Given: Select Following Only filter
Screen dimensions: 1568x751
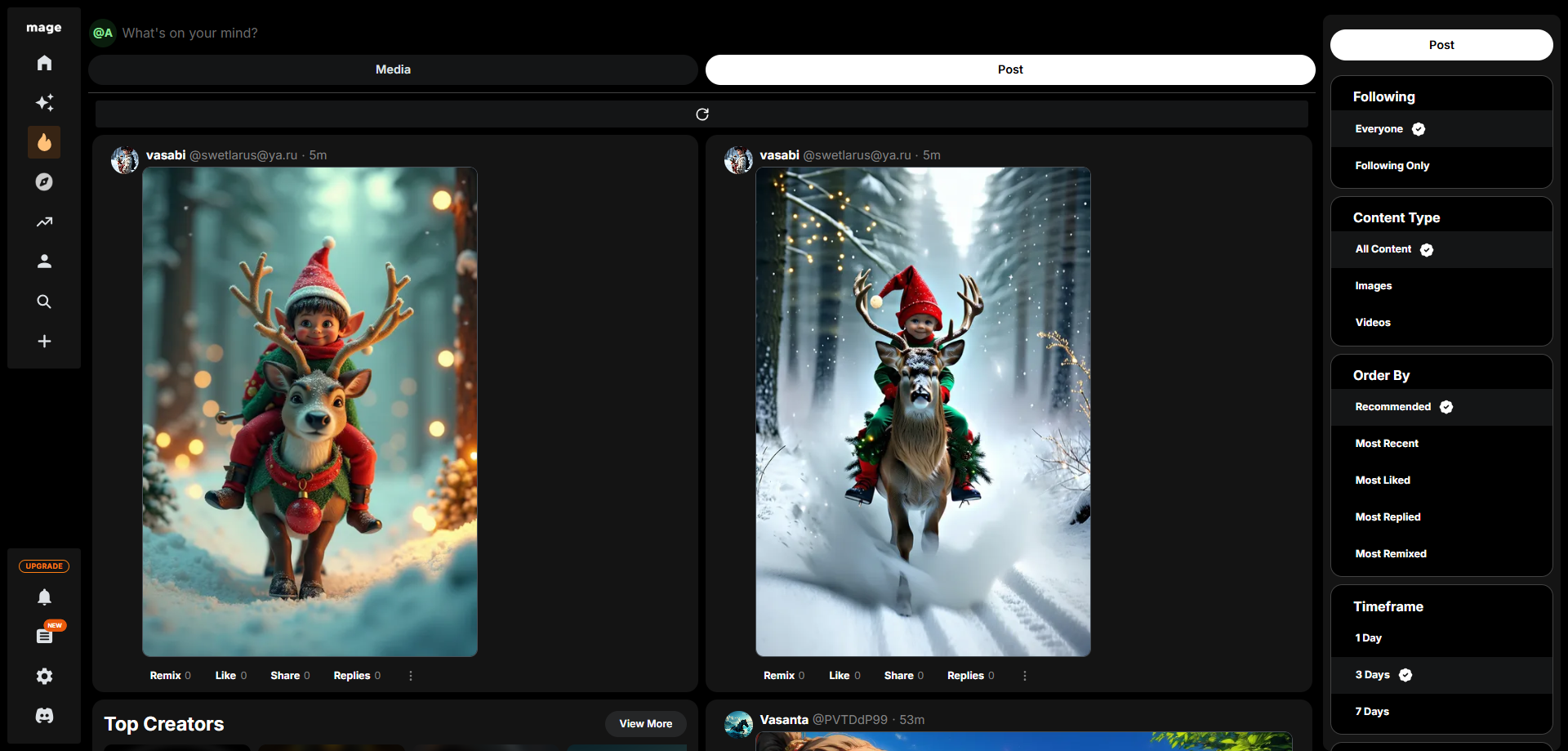Looking at the screenshot, I should 1392,166.
